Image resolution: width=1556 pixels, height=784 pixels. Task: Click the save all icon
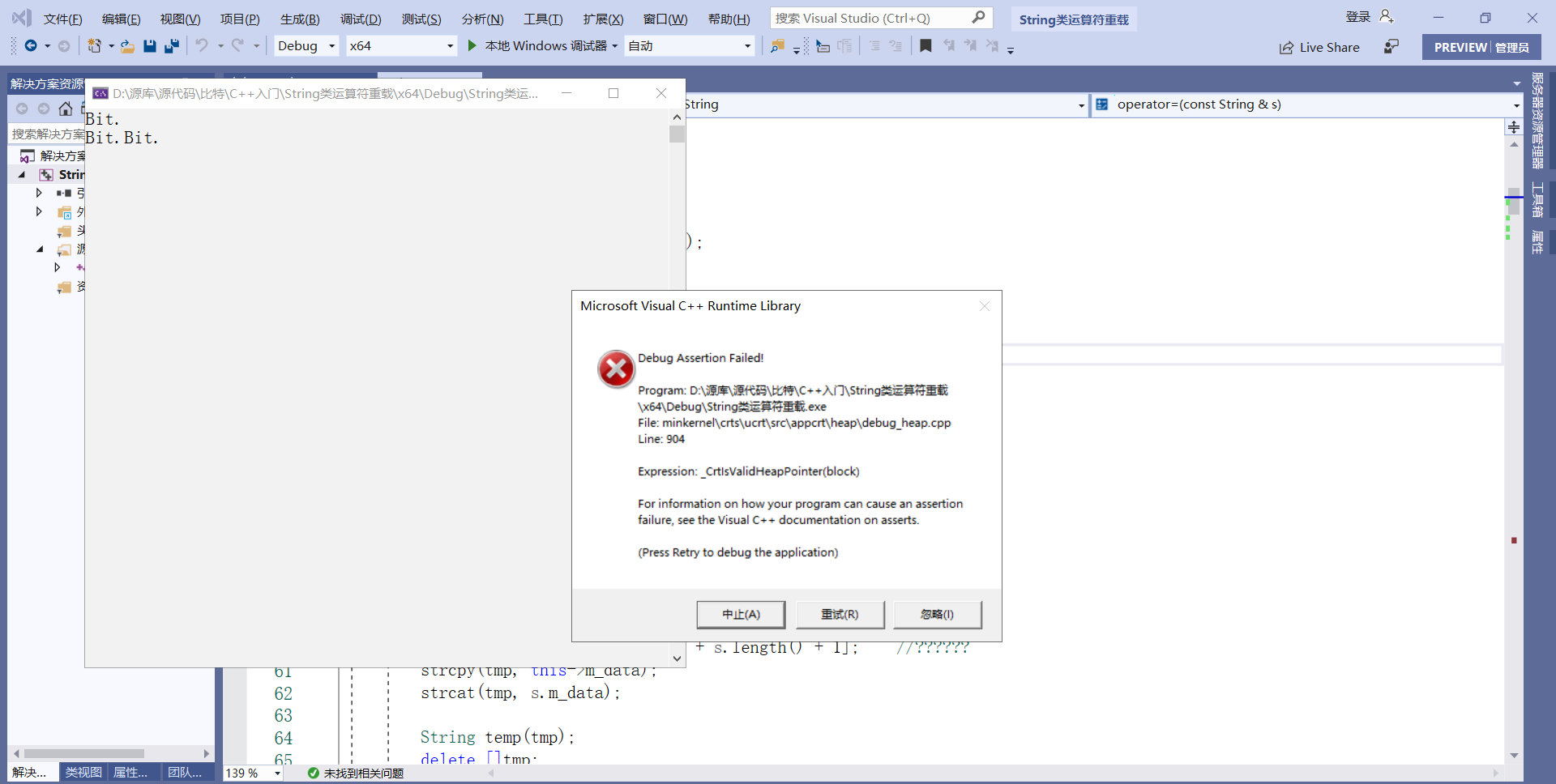(171, 46)
